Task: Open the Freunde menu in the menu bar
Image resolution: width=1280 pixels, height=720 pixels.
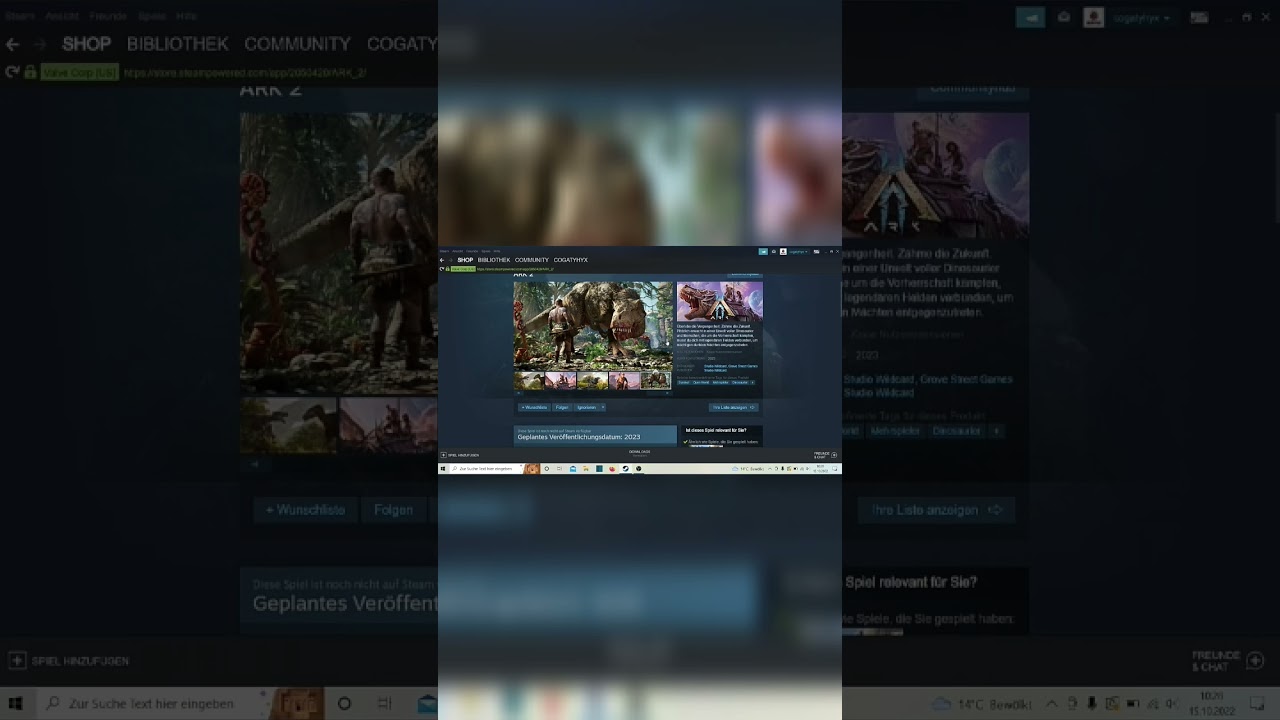Action: 472,251
